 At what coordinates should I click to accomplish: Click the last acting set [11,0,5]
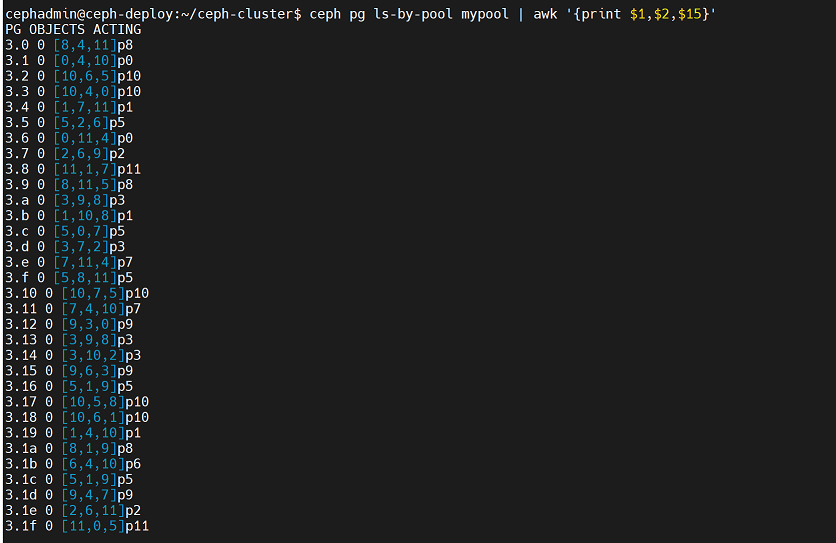pos(93,526)
